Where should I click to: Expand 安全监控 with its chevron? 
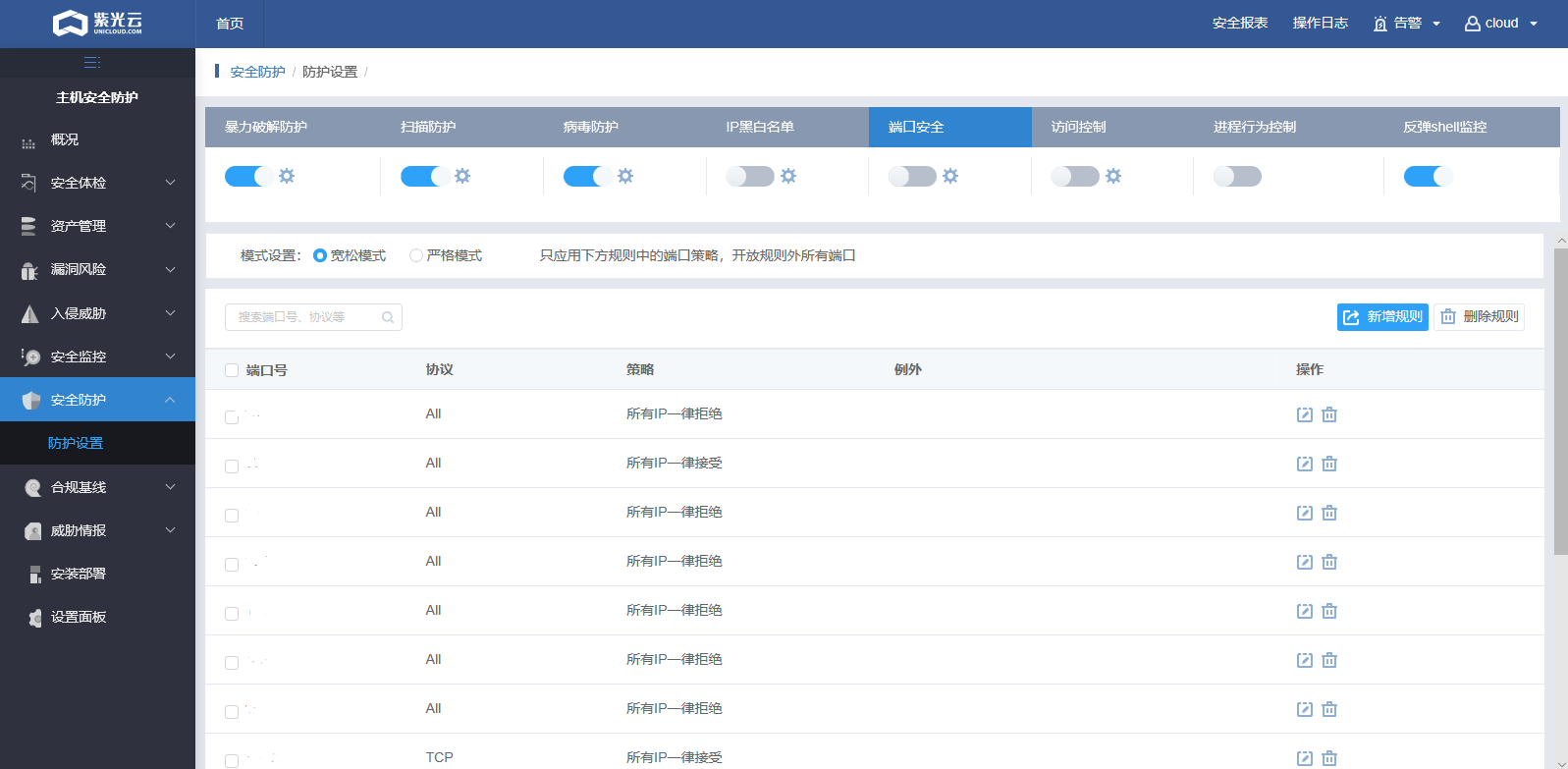click(170, 357)
